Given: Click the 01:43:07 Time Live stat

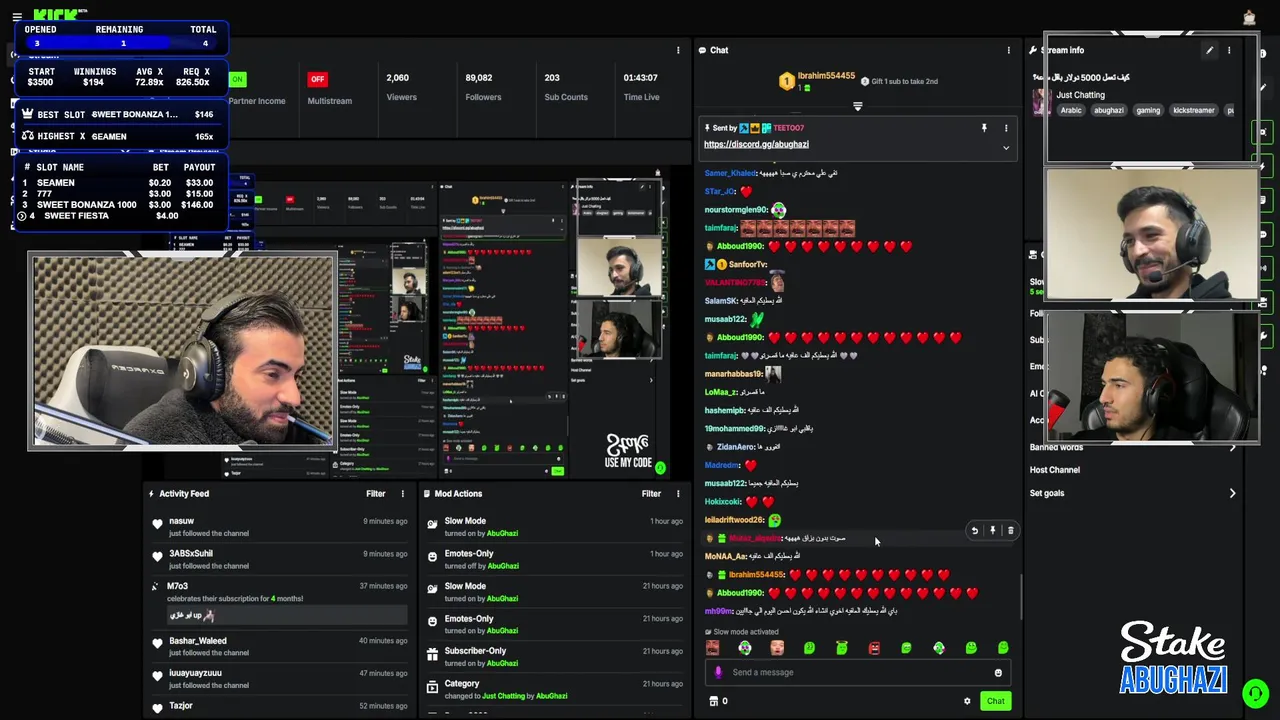Looking at the screenshot, I should 641,87.
